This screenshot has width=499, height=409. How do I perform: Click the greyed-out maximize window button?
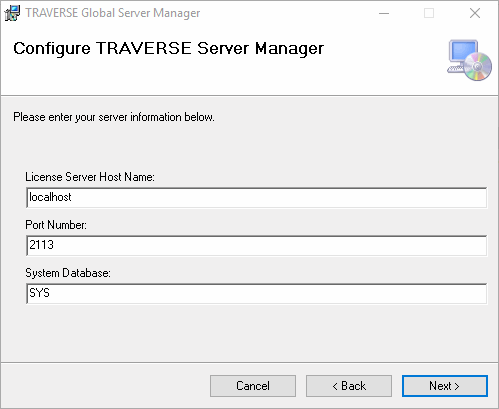(429, 13)
